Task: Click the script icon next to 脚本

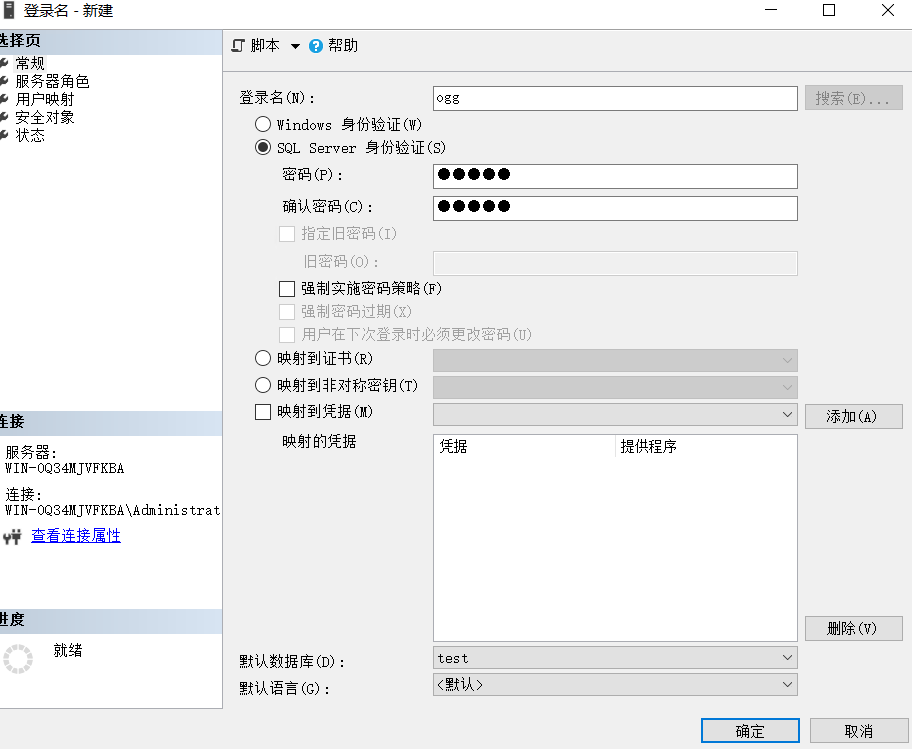Action: click(238, 45)
